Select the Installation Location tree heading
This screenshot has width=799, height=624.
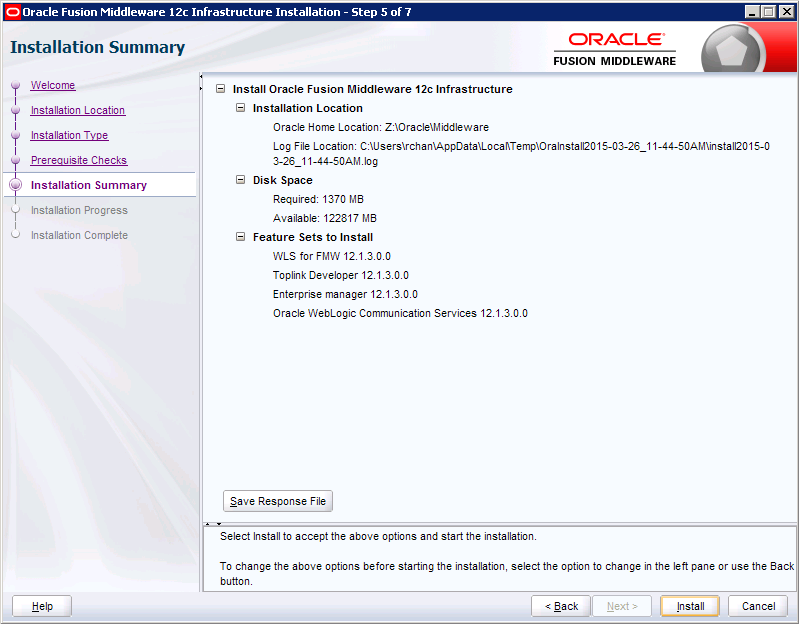point(308,108)
